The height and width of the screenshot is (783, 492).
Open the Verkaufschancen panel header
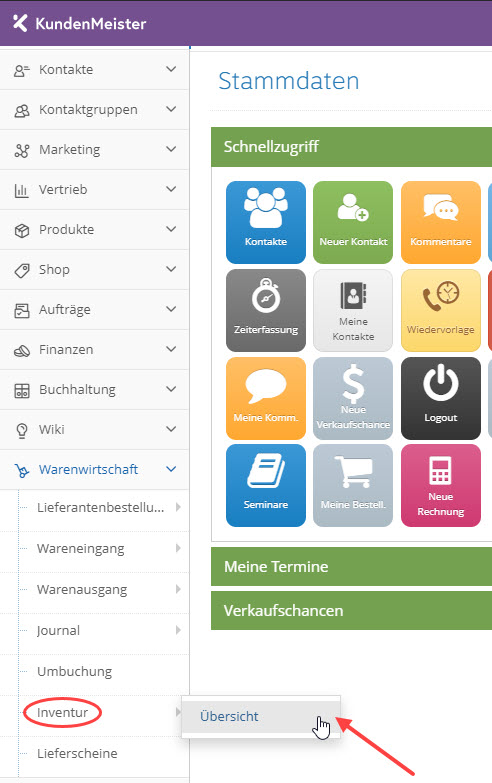351,610
